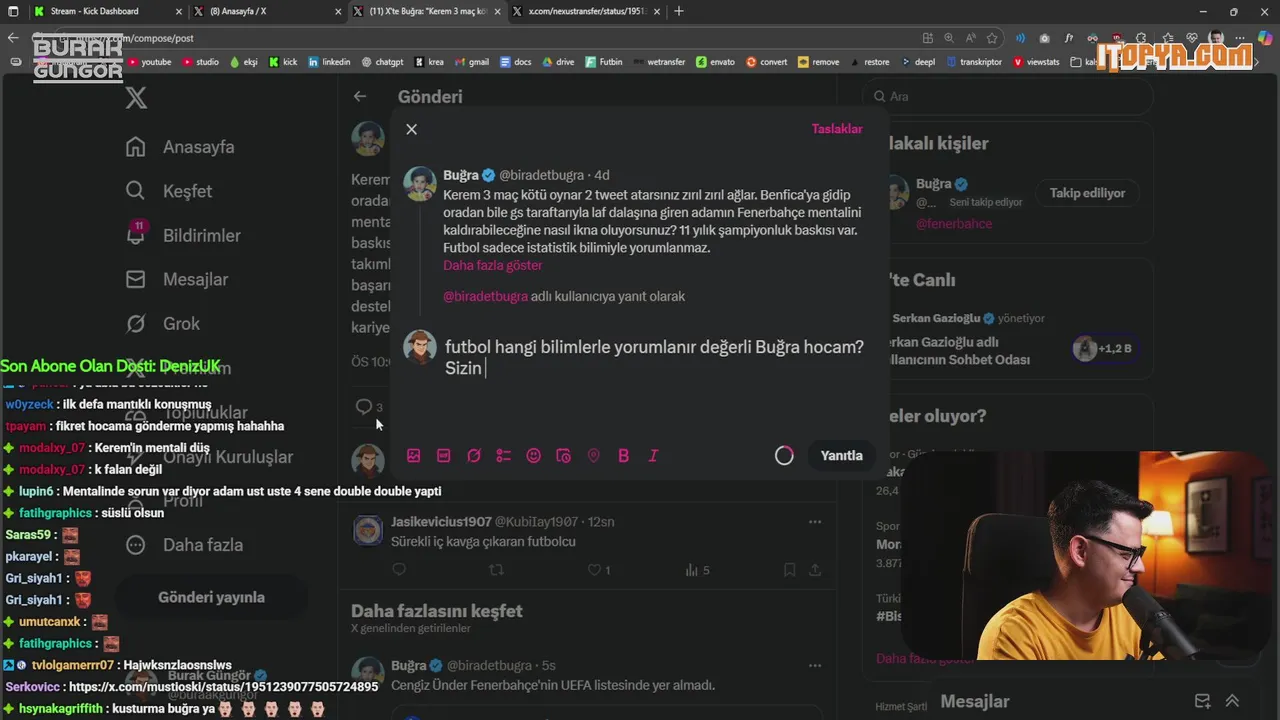Open Grok from sidebar
Viewport: 1280px width, 720px height.
(x=163, y=323)
